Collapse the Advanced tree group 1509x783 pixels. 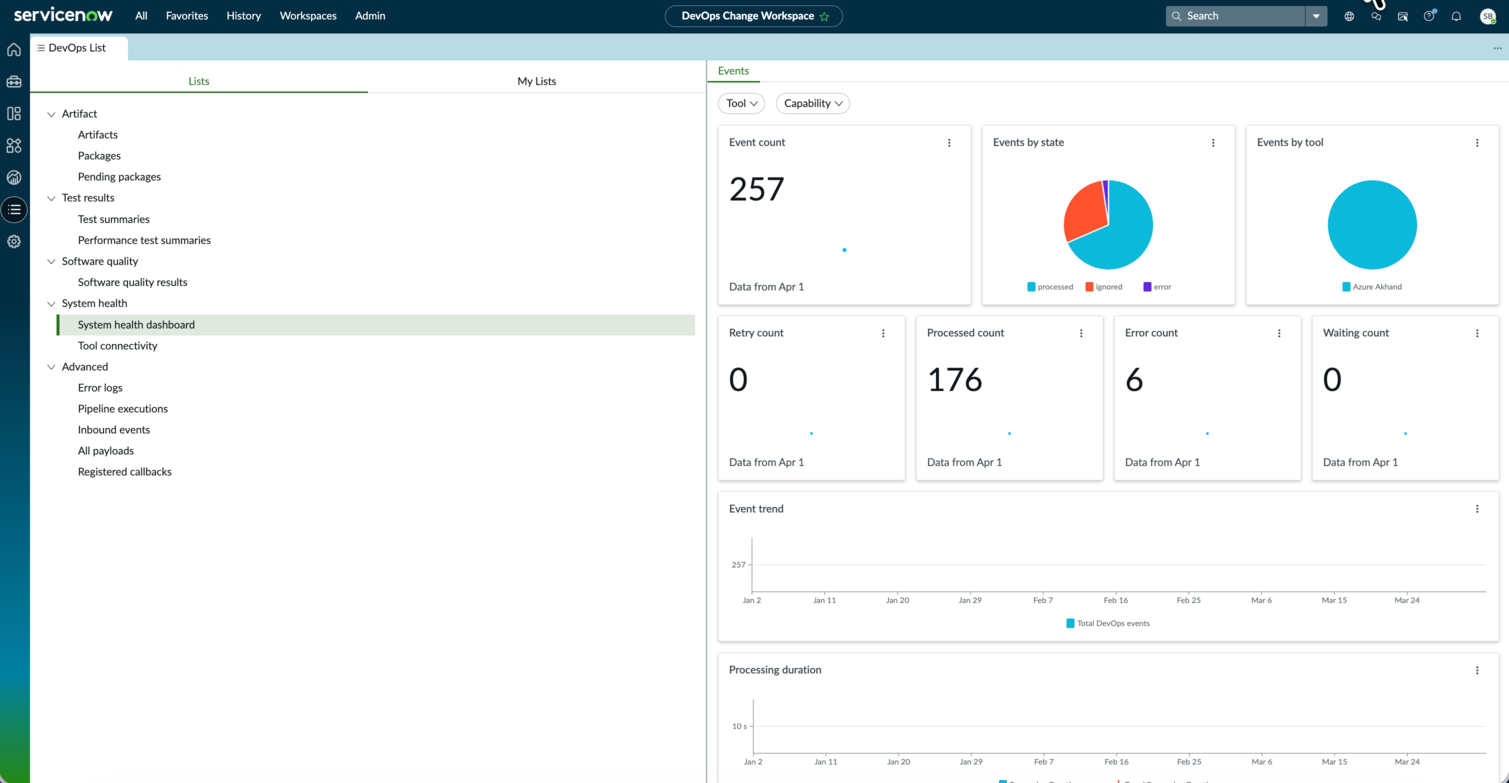(x=52, y=367)
